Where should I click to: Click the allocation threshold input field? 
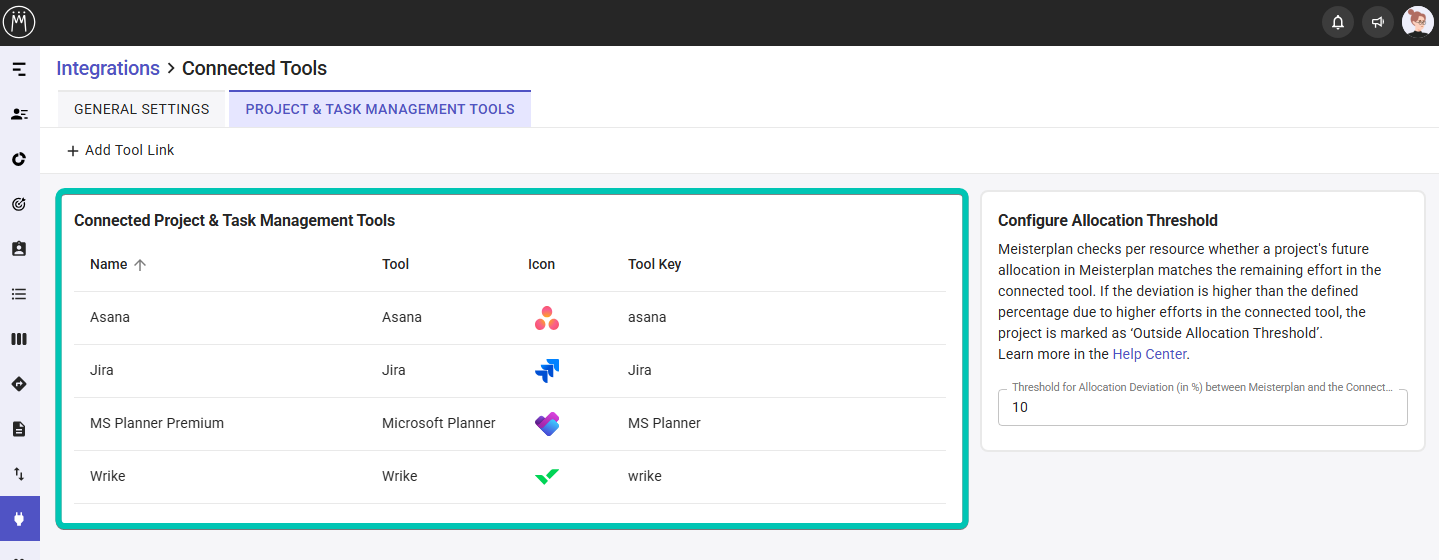coord(1202,407)
